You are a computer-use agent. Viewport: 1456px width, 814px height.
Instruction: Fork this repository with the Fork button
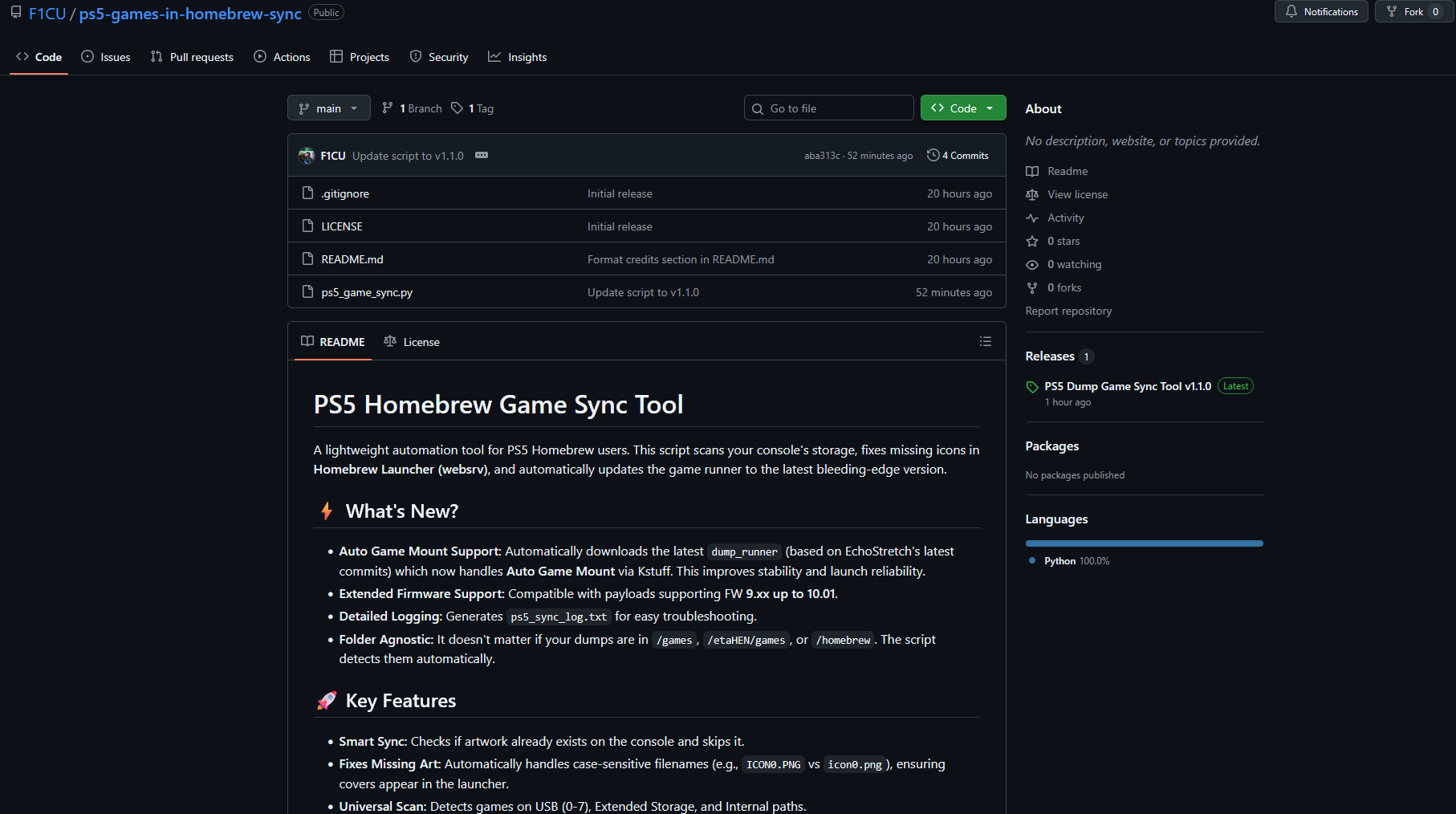(1413, 11)
